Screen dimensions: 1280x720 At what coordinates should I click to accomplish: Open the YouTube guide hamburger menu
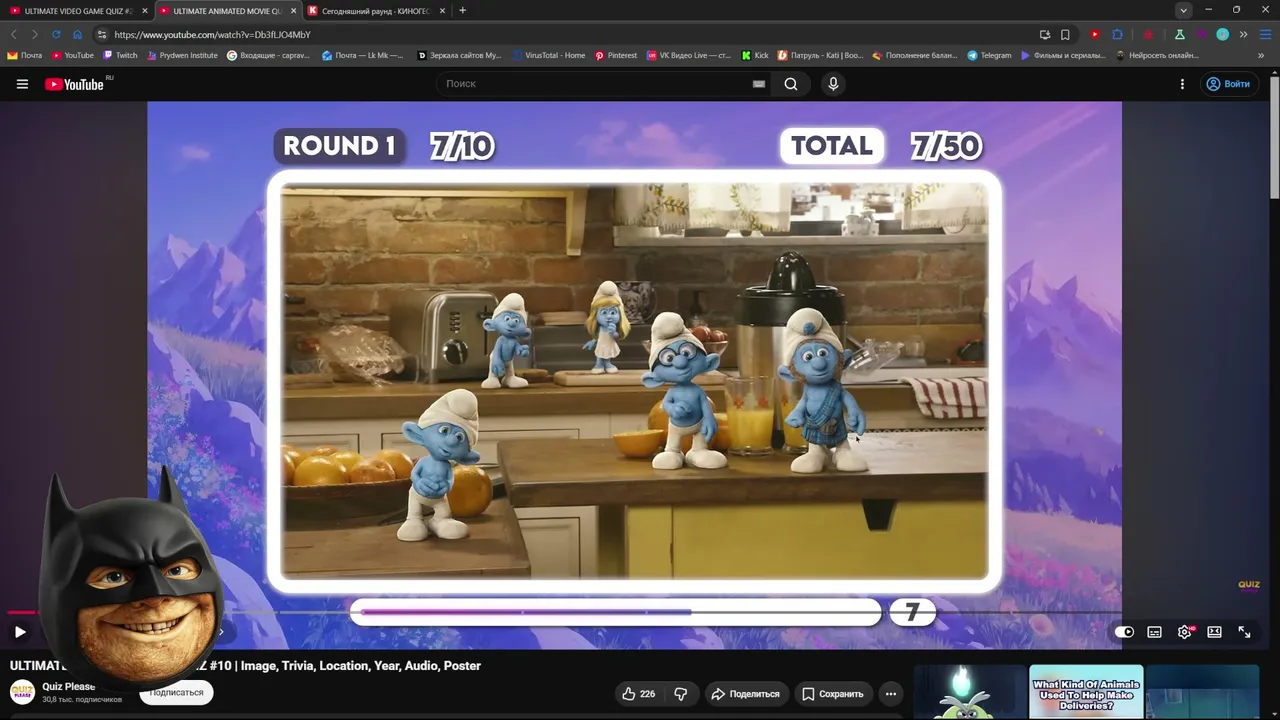coord(22,84)
